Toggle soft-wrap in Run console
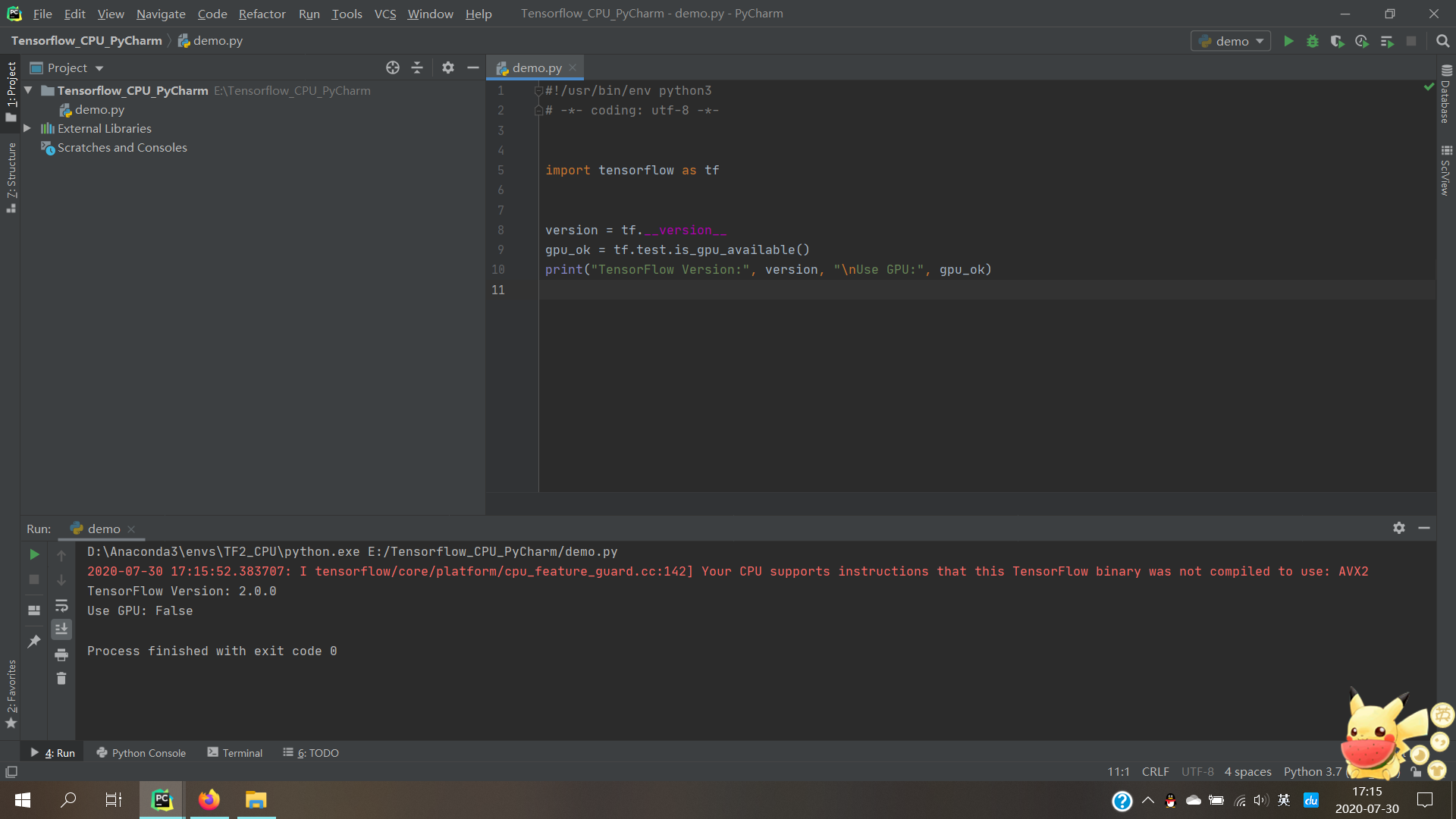The height and width of the screenshot is (819, 1456). (x=61, y=605)
